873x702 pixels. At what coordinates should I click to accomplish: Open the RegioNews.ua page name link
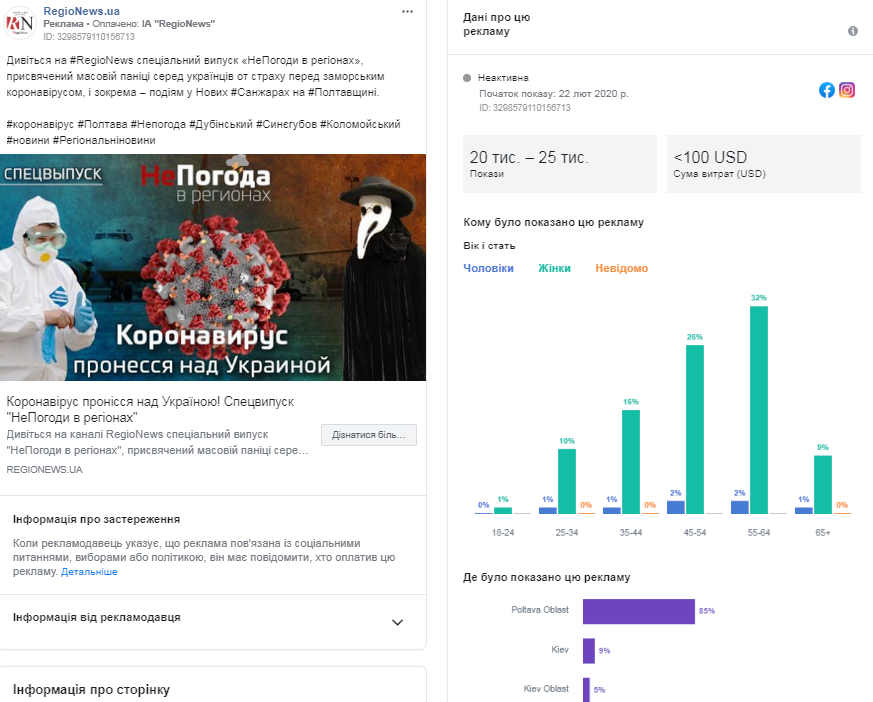click(81, 11)
